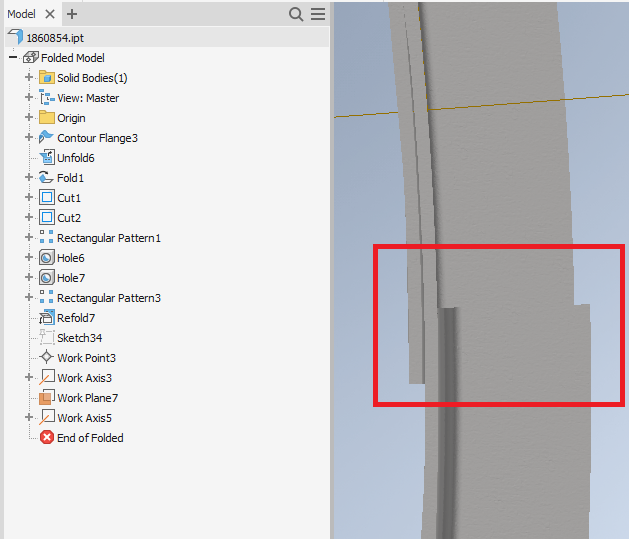629x539 pixels.
Task: Expand the View: Master node
Action: [29, 97]
